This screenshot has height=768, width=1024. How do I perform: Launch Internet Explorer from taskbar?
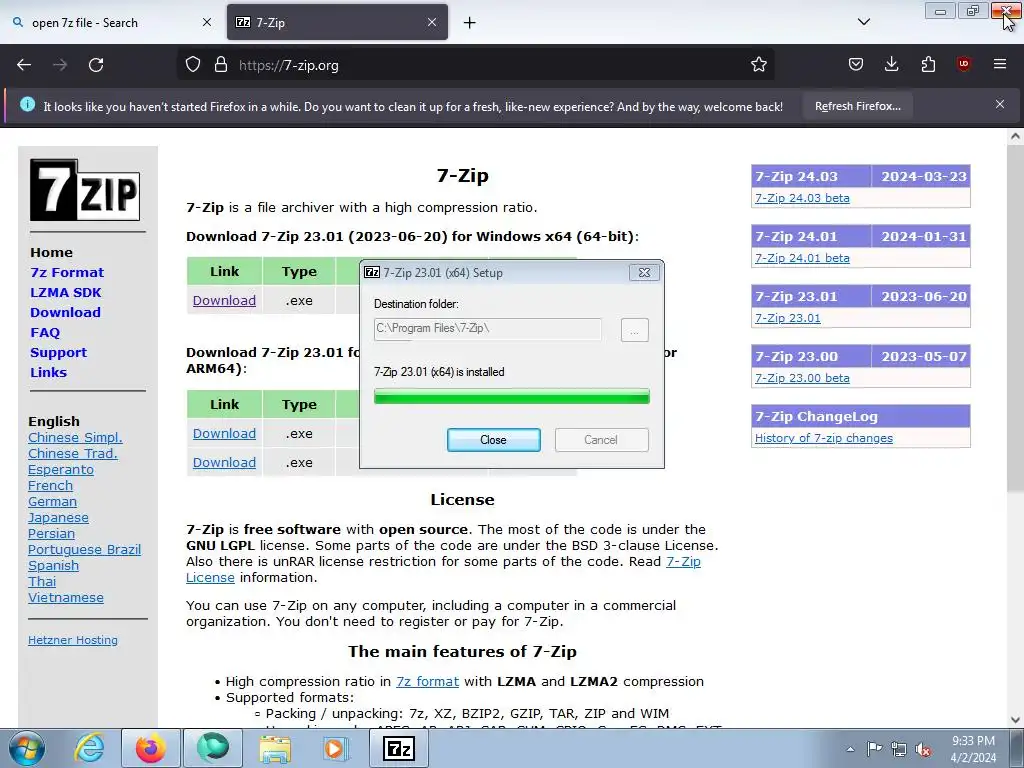pos(89,748)
